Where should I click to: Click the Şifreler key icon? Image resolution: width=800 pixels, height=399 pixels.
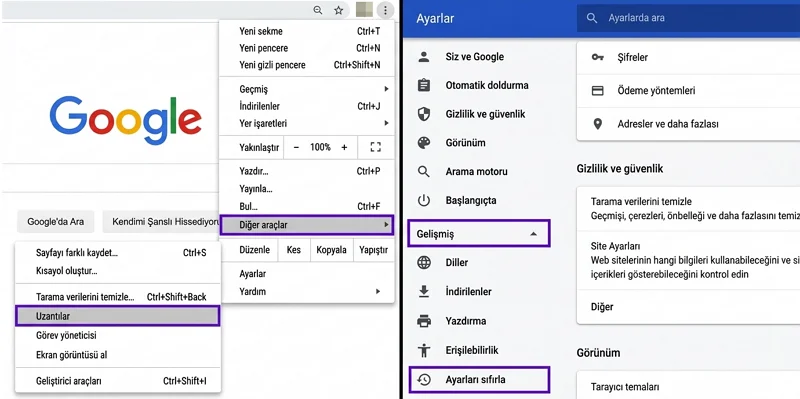point(597,57)
